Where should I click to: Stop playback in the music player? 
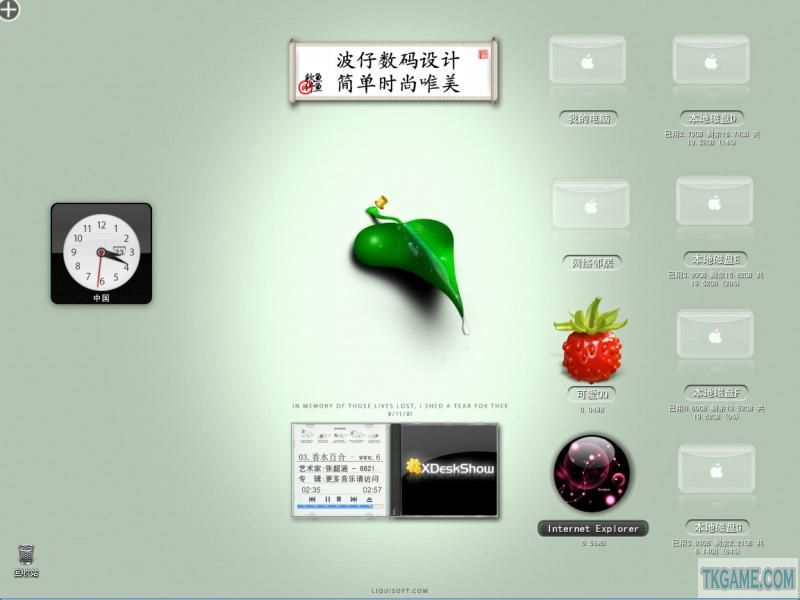tap(339, 499)
